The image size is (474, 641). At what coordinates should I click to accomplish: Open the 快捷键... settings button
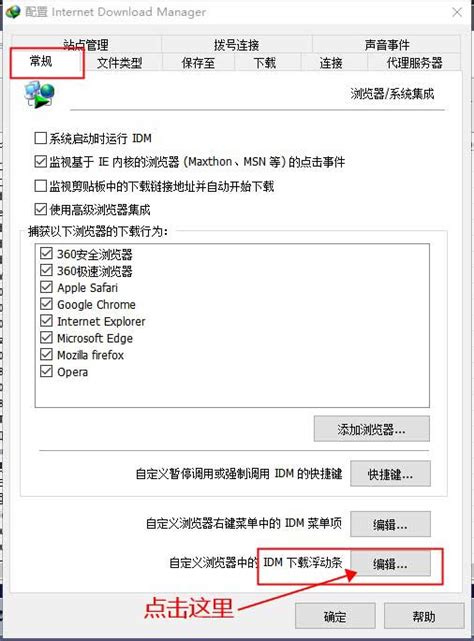390,474
